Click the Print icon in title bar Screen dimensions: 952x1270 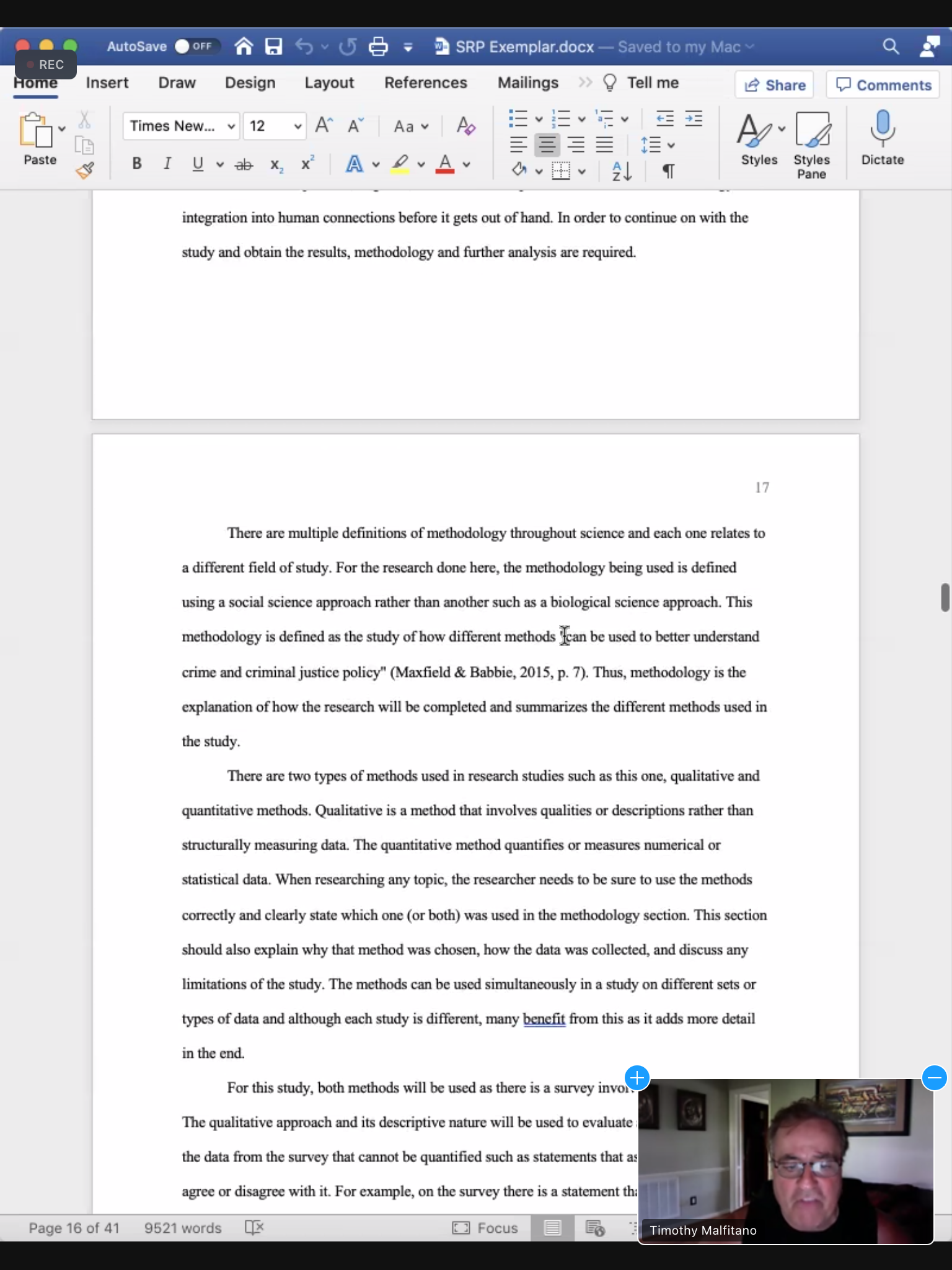point(378,47)
